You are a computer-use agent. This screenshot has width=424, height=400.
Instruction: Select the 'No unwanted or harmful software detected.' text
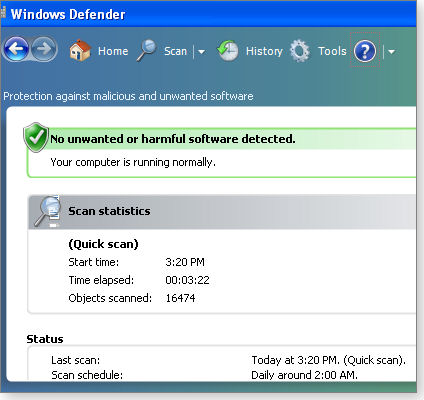(x=173, y=139)
